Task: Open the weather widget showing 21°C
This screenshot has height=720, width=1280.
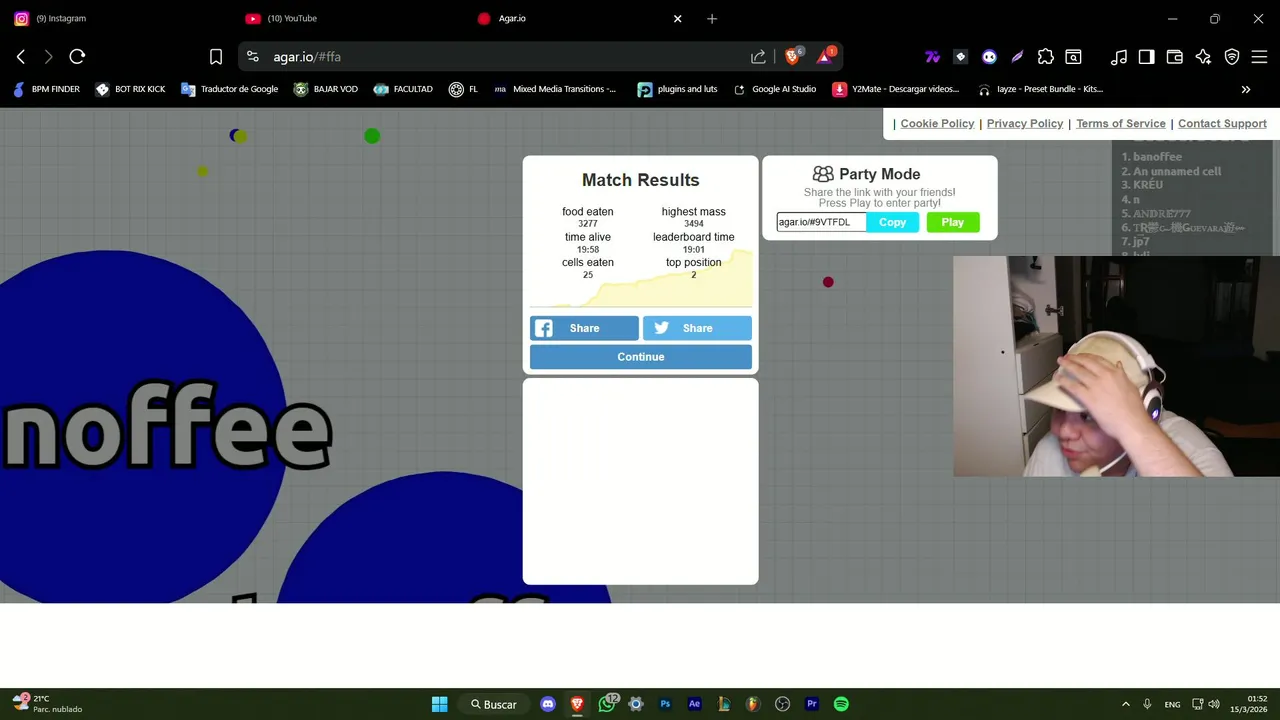Action: pos(48,704)
